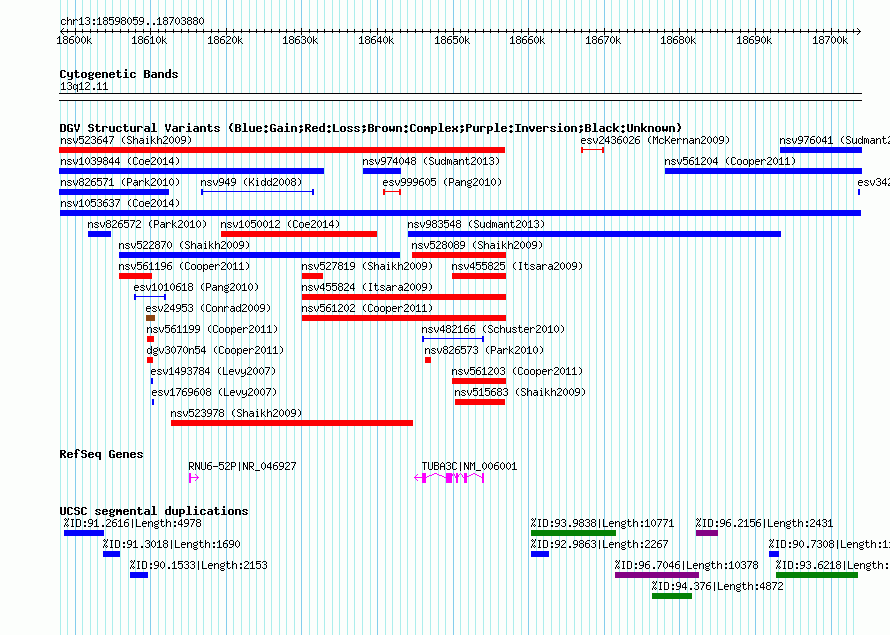Click the Cytogenetic Bands track title
Image resolution: width=890 pixels, height=635 pixels.
coord(119,74)
